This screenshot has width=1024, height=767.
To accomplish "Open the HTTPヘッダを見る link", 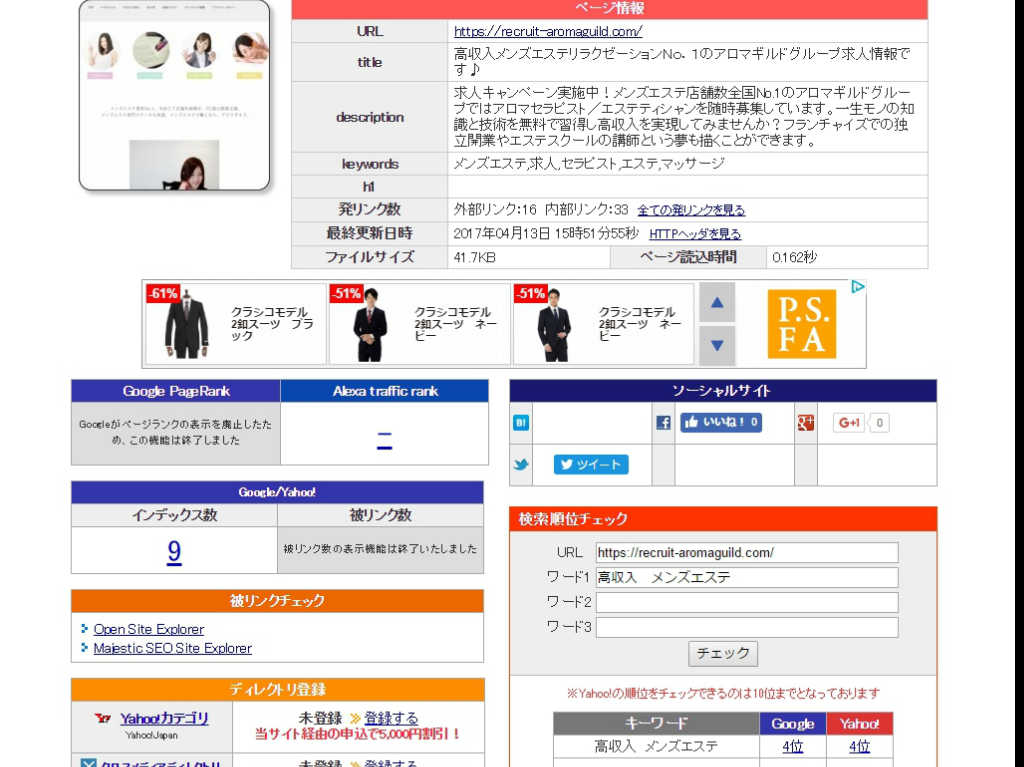I will click(695, 234).
